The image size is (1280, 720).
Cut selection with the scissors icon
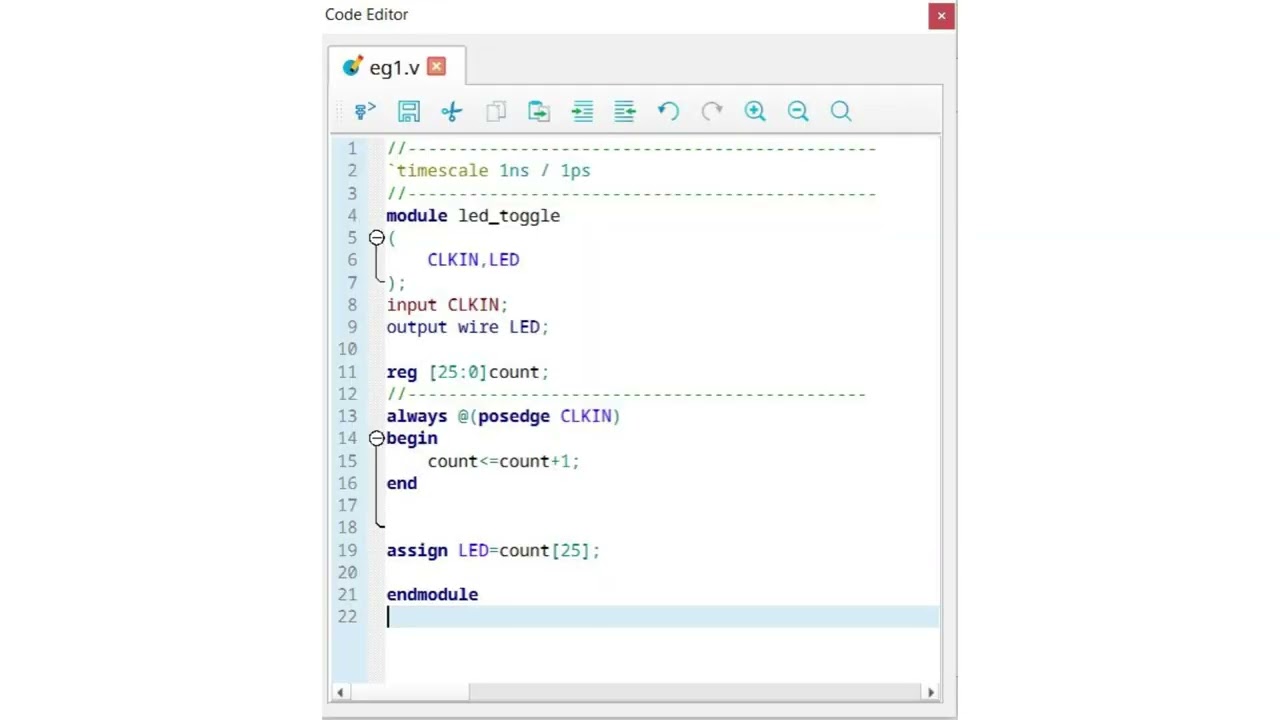pos(451,111)
